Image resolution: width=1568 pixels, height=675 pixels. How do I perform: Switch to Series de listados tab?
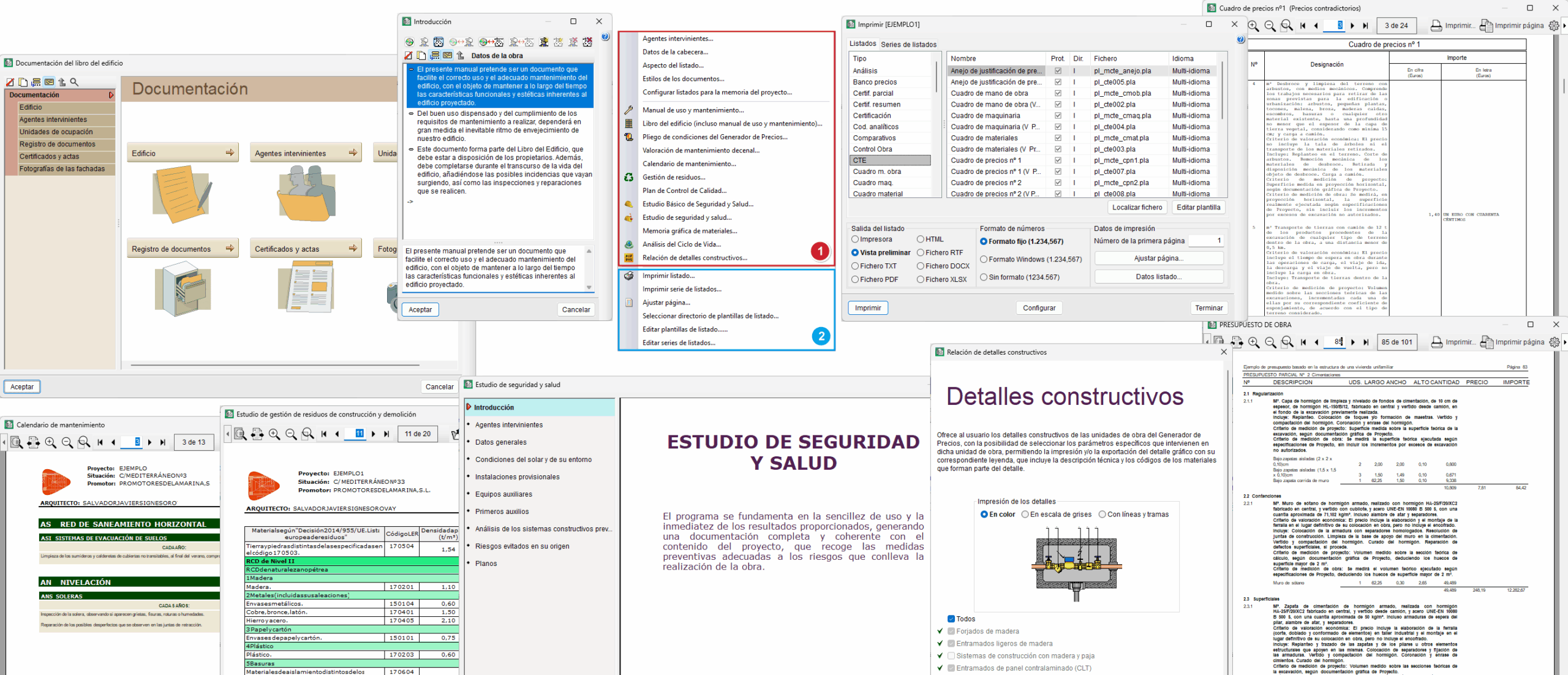tap(908, 44)
